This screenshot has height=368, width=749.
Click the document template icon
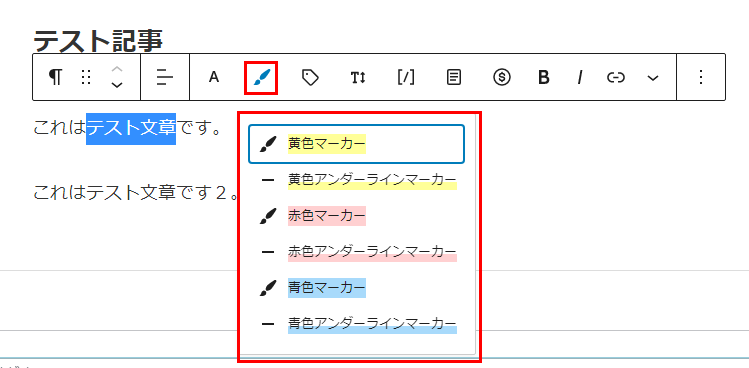(454, 77)
